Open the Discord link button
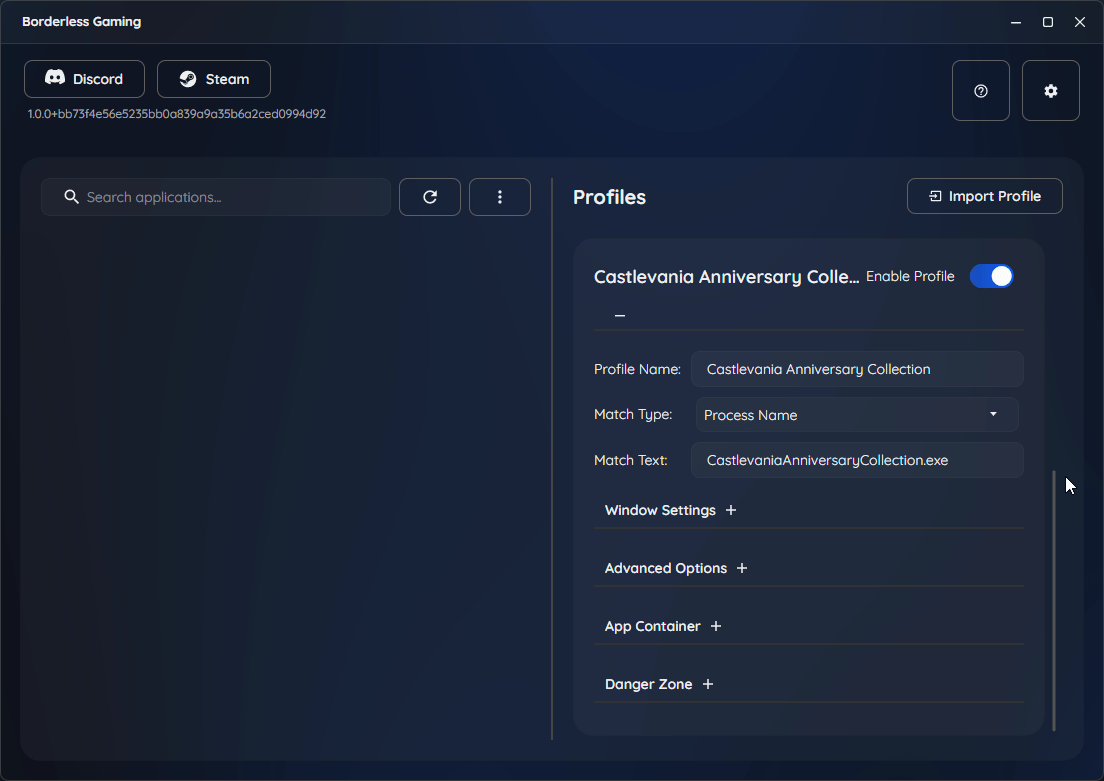The image size is (1104, 781). [84, 79]
